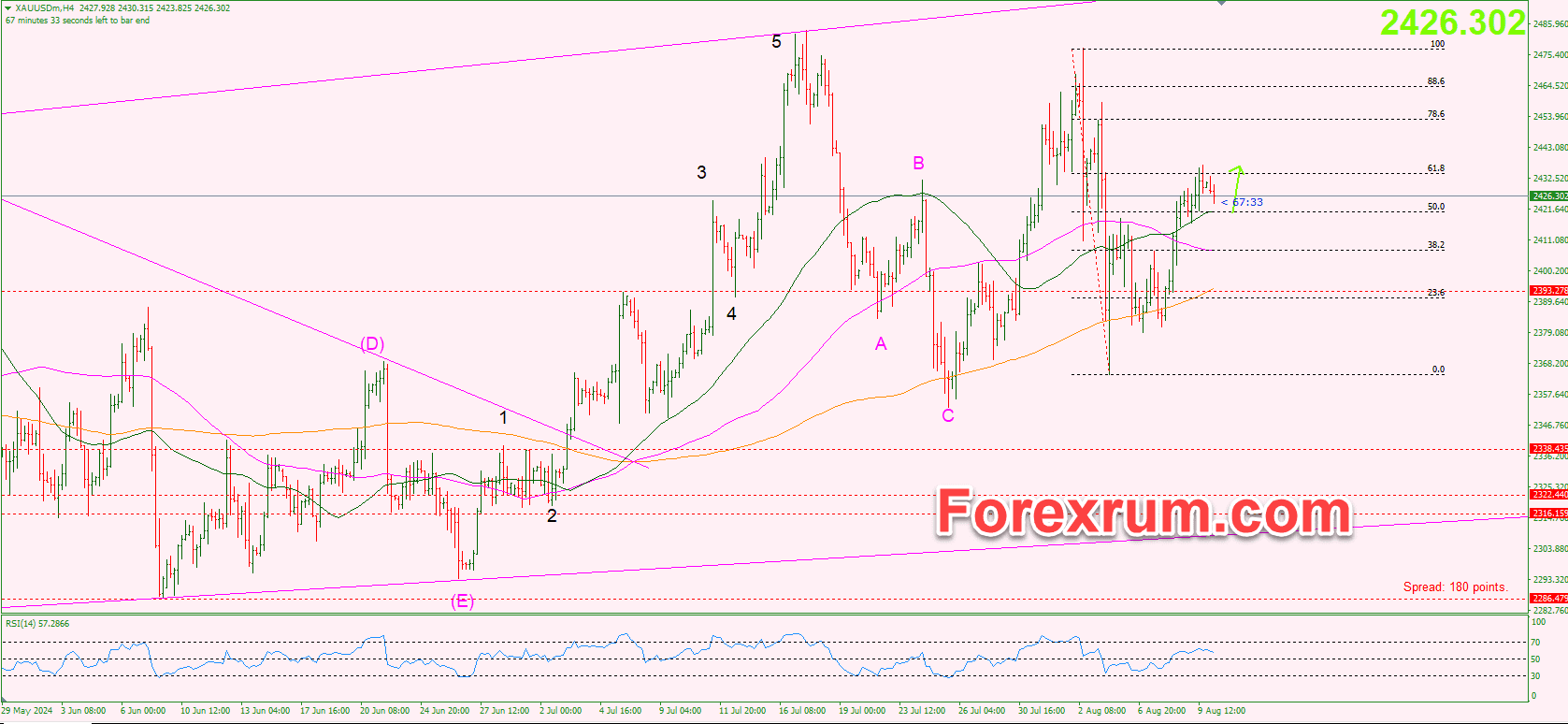Click the red 2322.440 price level tag
This screenshot has height=724, width=1568.
coord(1548,495)
